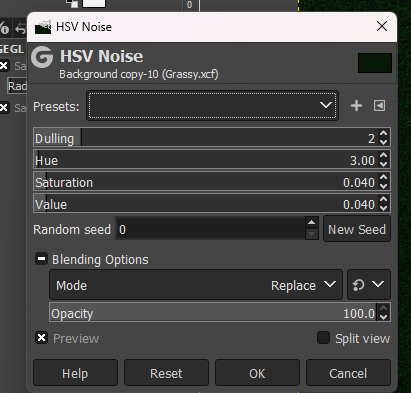This screenshot has width=411, height=393.
Task: Decrease Saturation using its down arrow
Action: [x=384, y=186]
